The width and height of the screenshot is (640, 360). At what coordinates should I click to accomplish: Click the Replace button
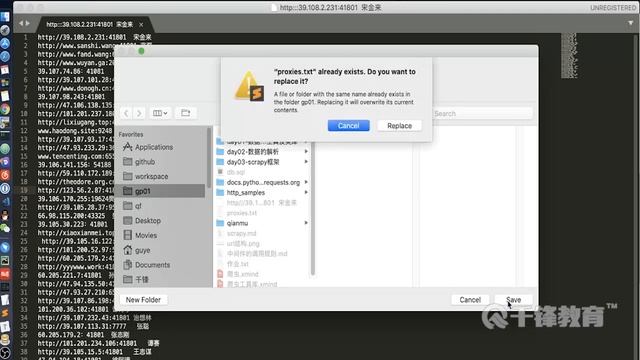tap(399, 126)
